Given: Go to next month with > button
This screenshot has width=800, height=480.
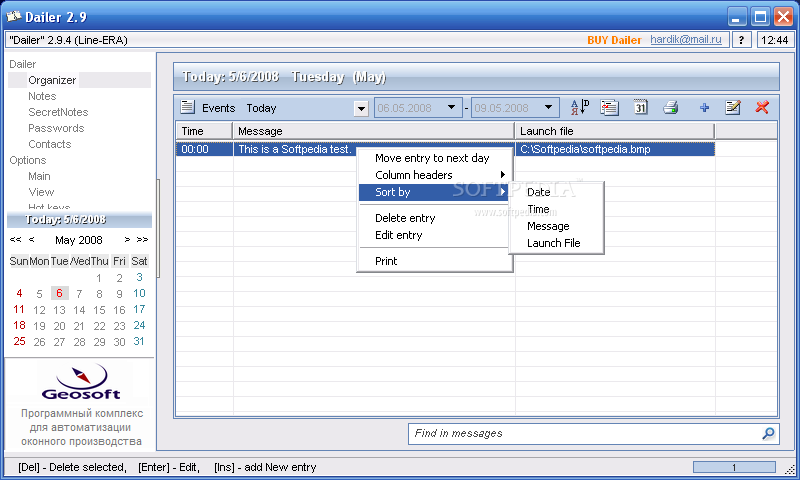Looking at the screenshot, I should 127,240.
